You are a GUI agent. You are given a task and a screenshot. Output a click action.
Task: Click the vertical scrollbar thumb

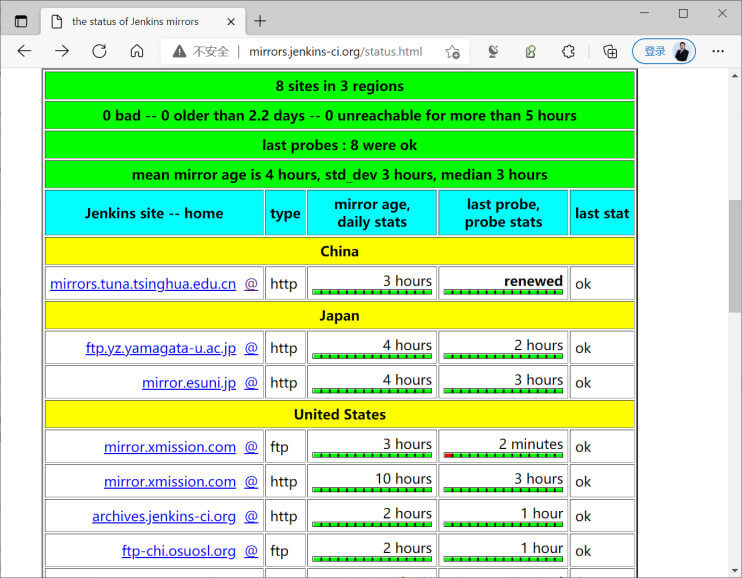734,256
